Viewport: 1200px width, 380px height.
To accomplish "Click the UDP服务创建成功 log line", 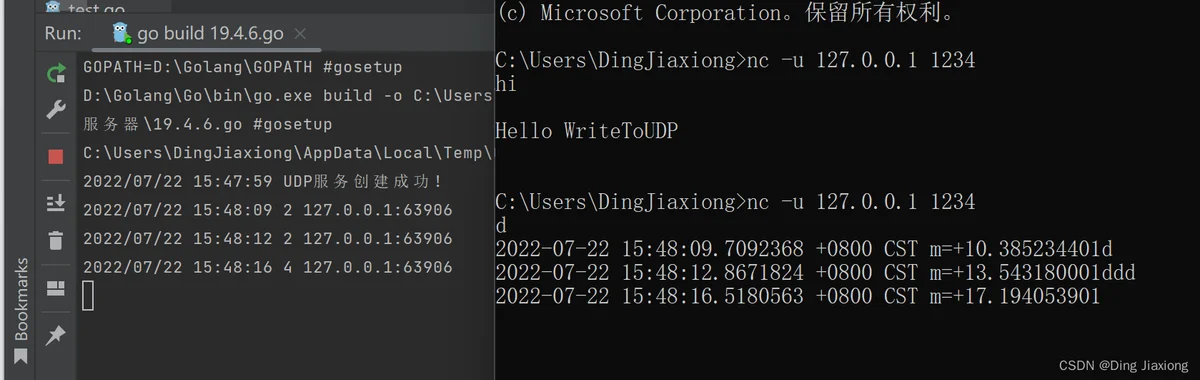I will 263,182.
